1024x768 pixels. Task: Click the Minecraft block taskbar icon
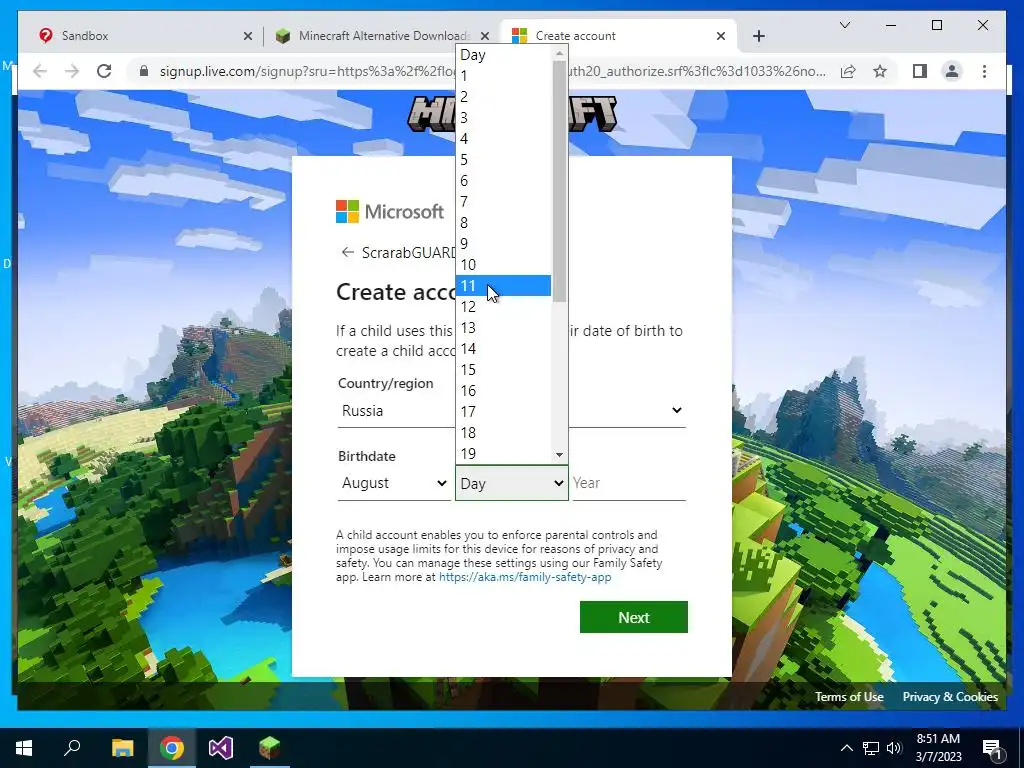[270, 748]
